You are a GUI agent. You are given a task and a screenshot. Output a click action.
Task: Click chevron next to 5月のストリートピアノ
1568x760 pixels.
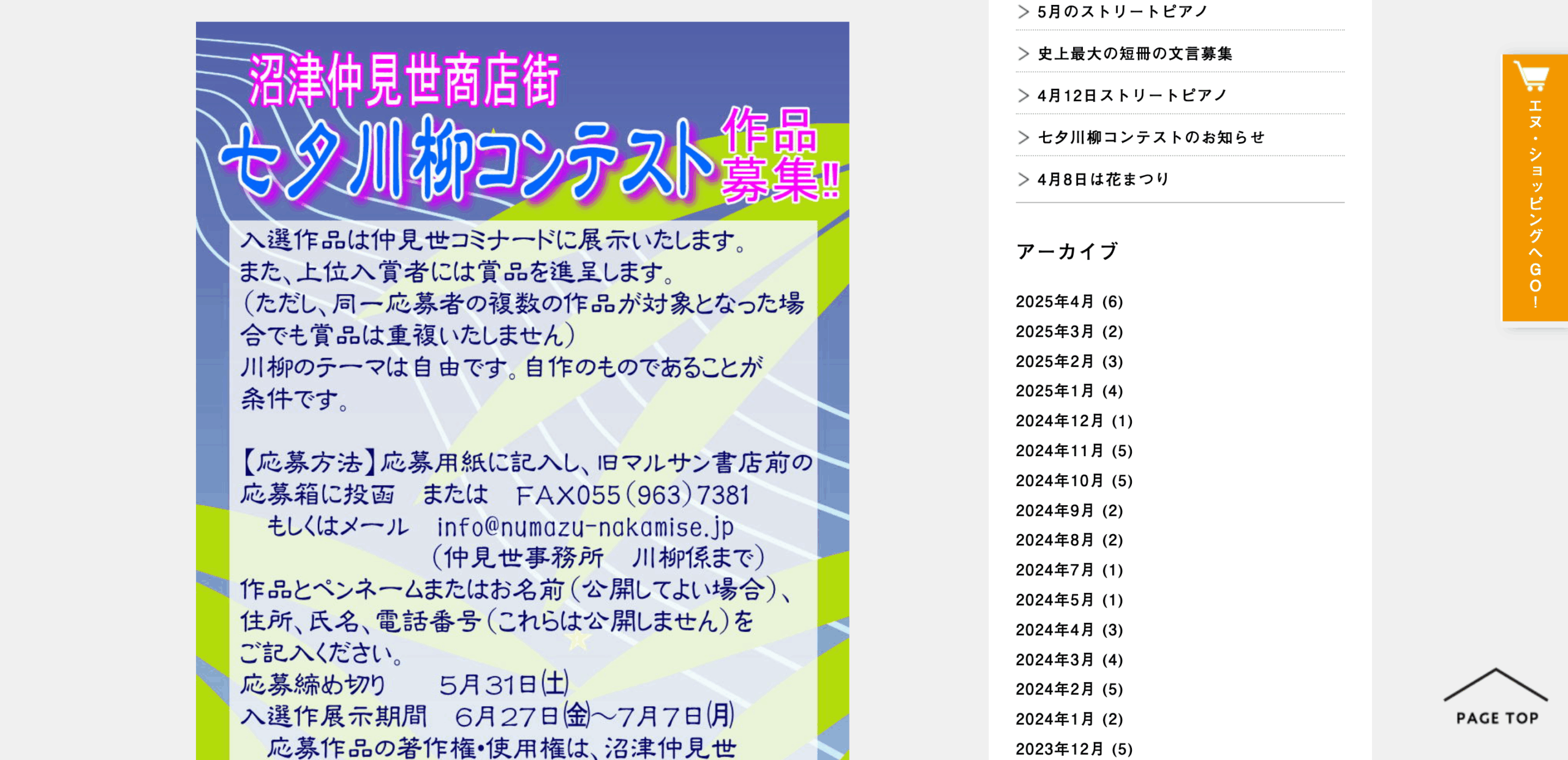[x=1023, y=12]
